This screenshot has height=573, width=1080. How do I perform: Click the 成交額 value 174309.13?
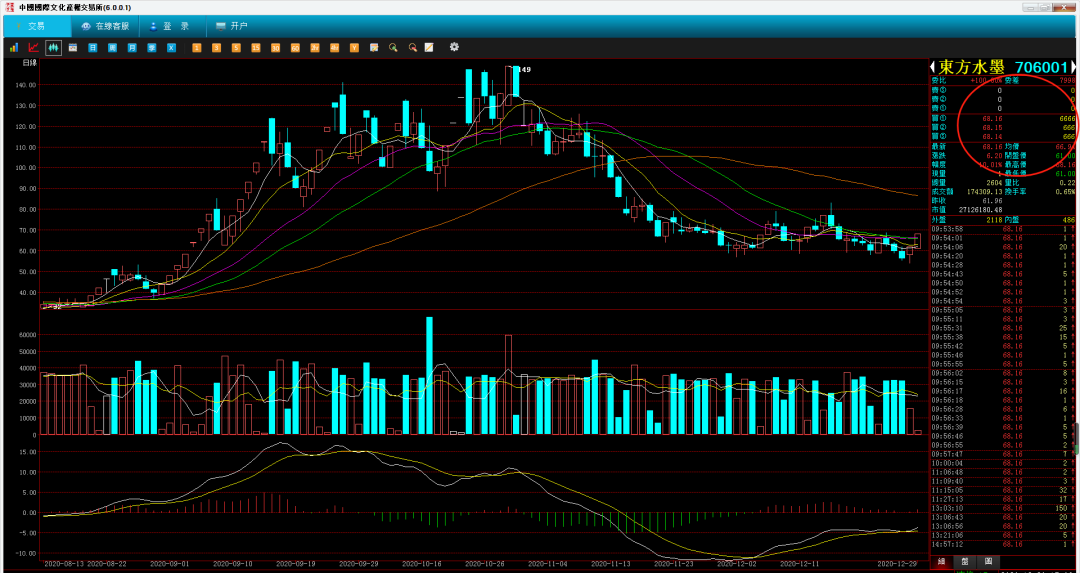coord(984,191)
